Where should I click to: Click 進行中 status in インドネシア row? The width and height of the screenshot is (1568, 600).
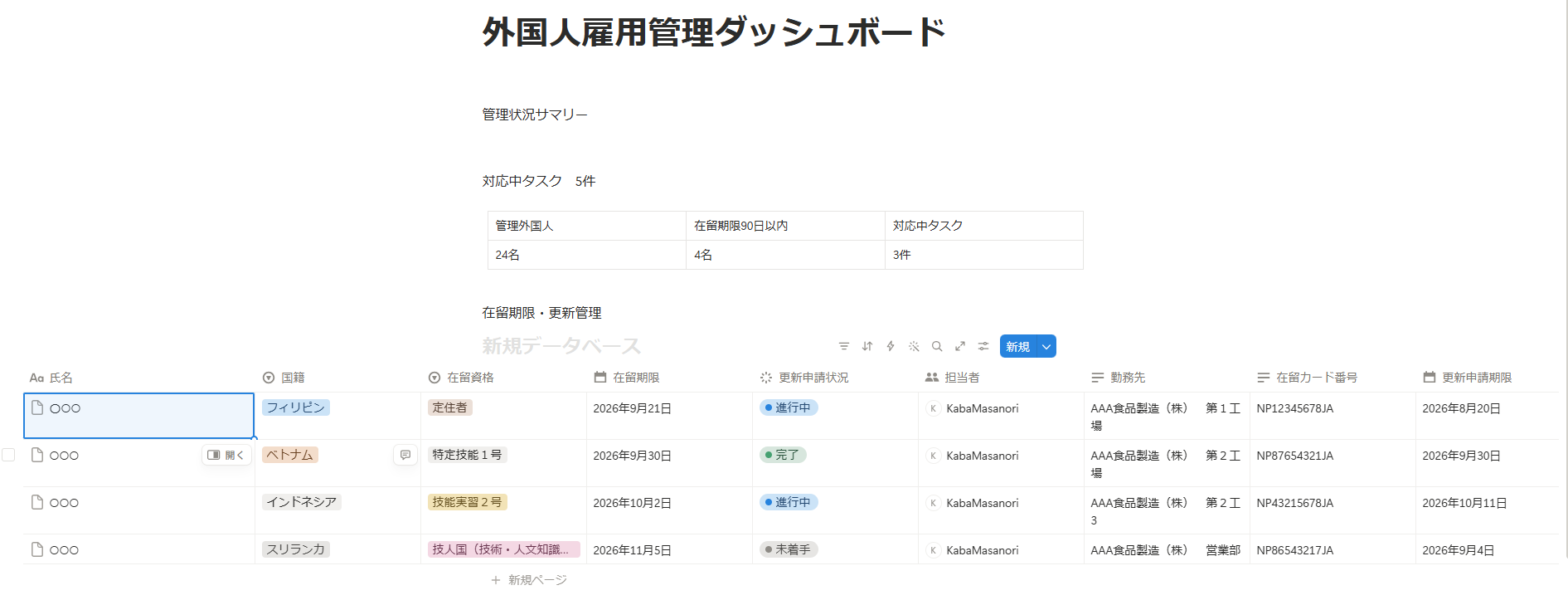[789, 502]
